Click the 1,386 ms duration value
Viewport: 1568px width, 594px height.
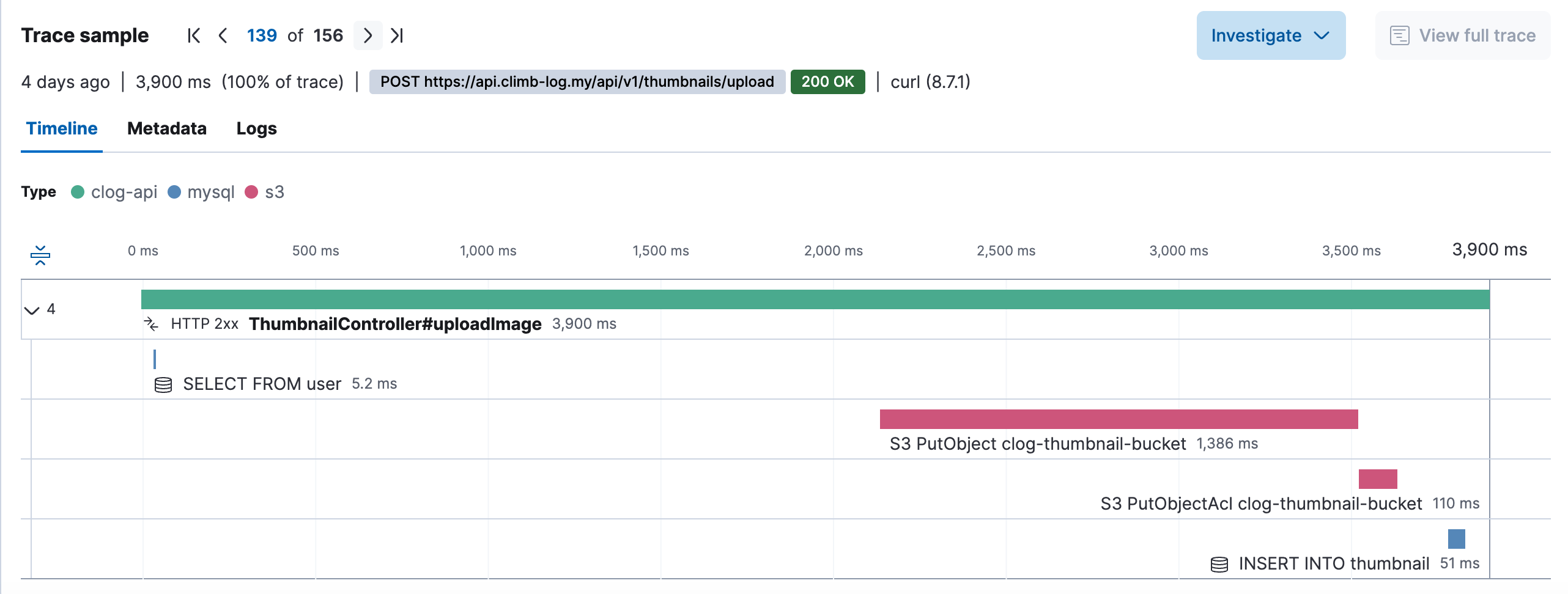click(1227, 444)
